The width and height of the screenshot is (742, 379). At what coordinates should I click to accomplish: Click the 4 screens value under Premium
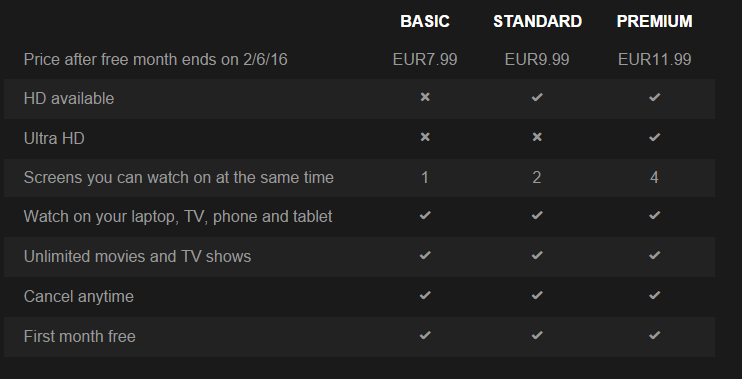[654, 177]
